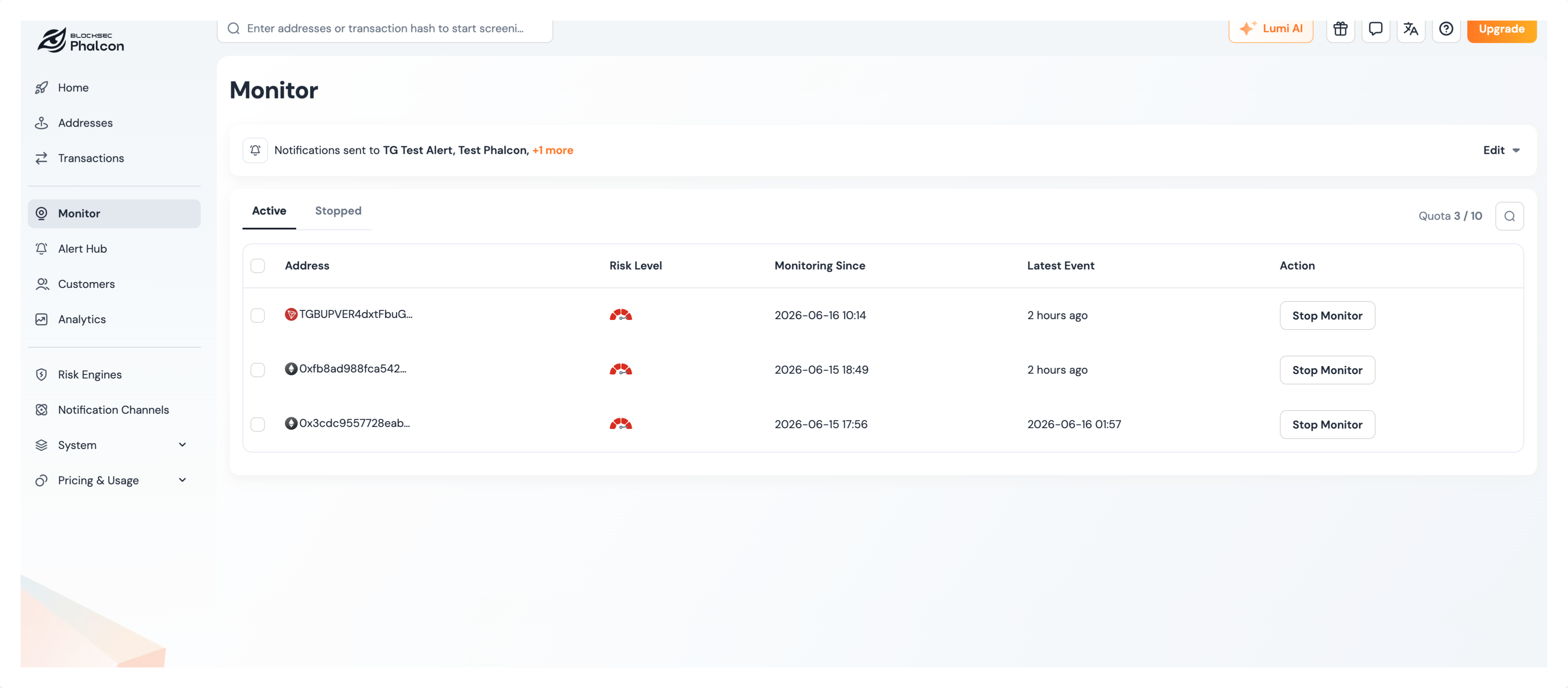Open the help question mark icon
The height and width of the screenshot is (688, 1568).
pyautogui.click(x=1446, y=28)
